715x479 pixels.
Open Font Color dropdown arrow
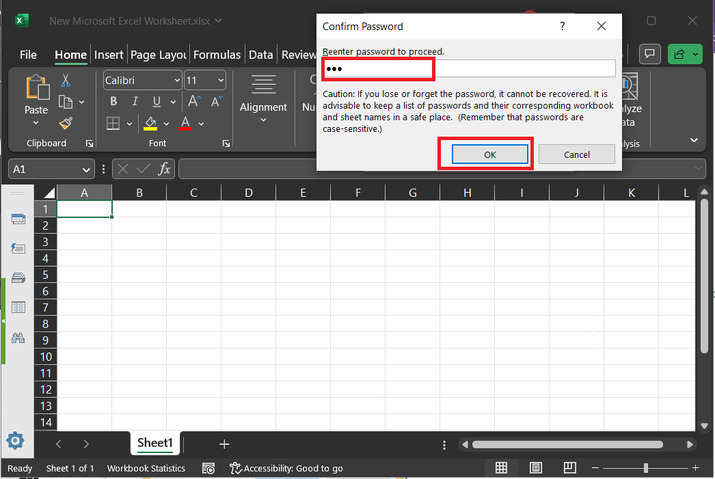click(x=201, y=124)
